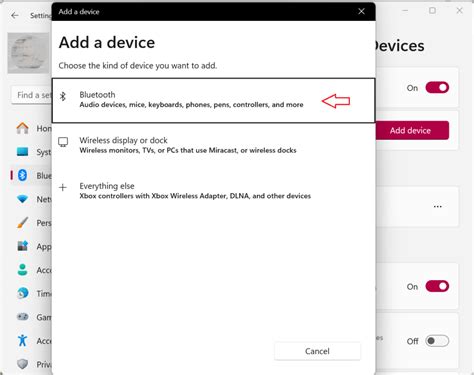Enable the Off toggle in Settings
Image resolution: width=474 pixels, height=375 pixels.
tap(437, 341)
